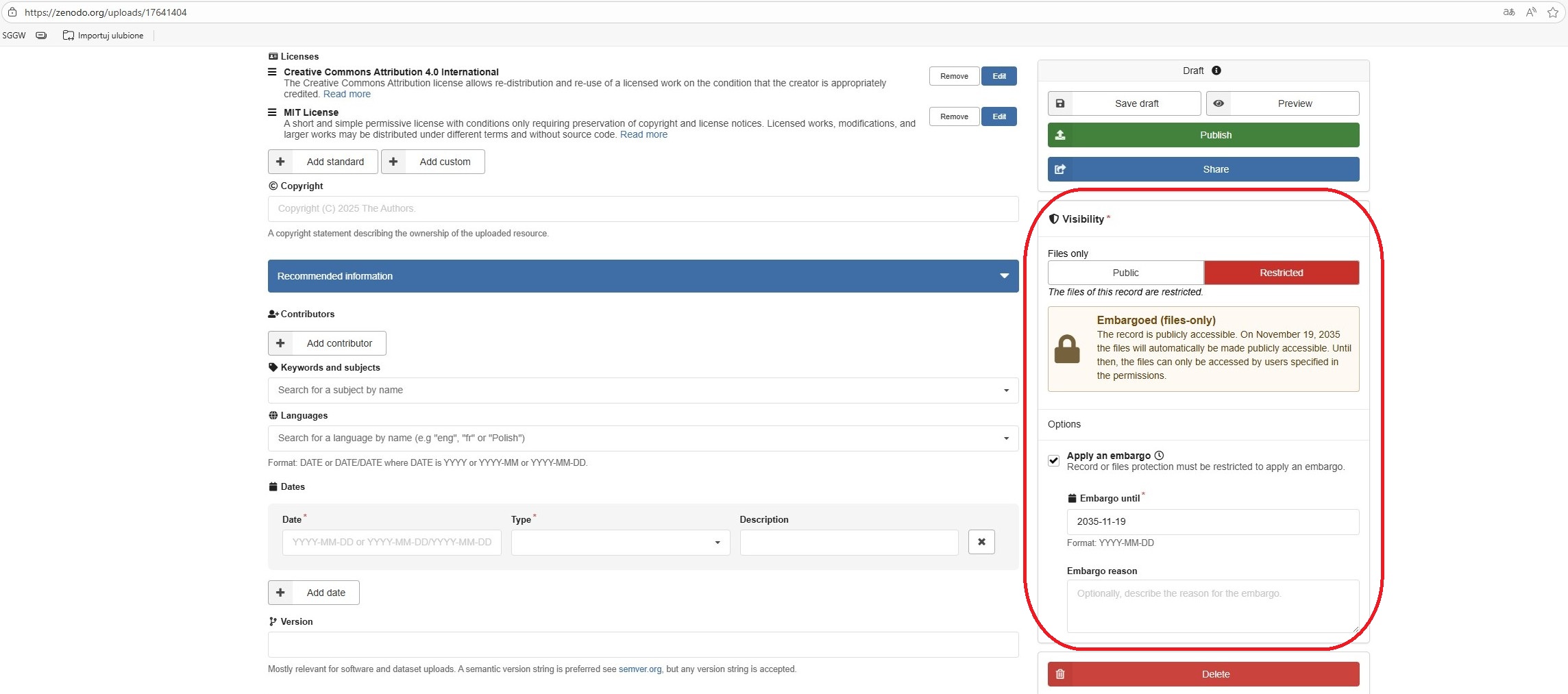This screenshot has height=694, width=1568.
Task: Uncheck the Apply an embargo checkbox
Action: point(1054,461)
